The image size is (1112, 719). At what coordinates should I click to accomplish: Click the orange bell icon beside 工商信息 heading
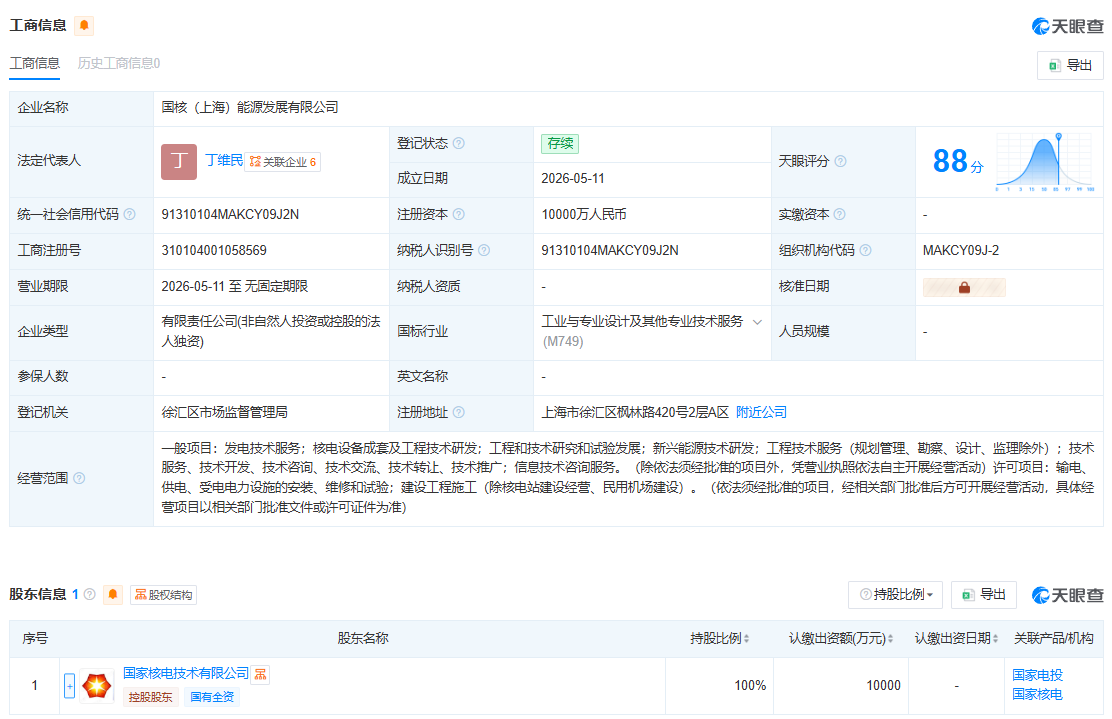point(84,26)
